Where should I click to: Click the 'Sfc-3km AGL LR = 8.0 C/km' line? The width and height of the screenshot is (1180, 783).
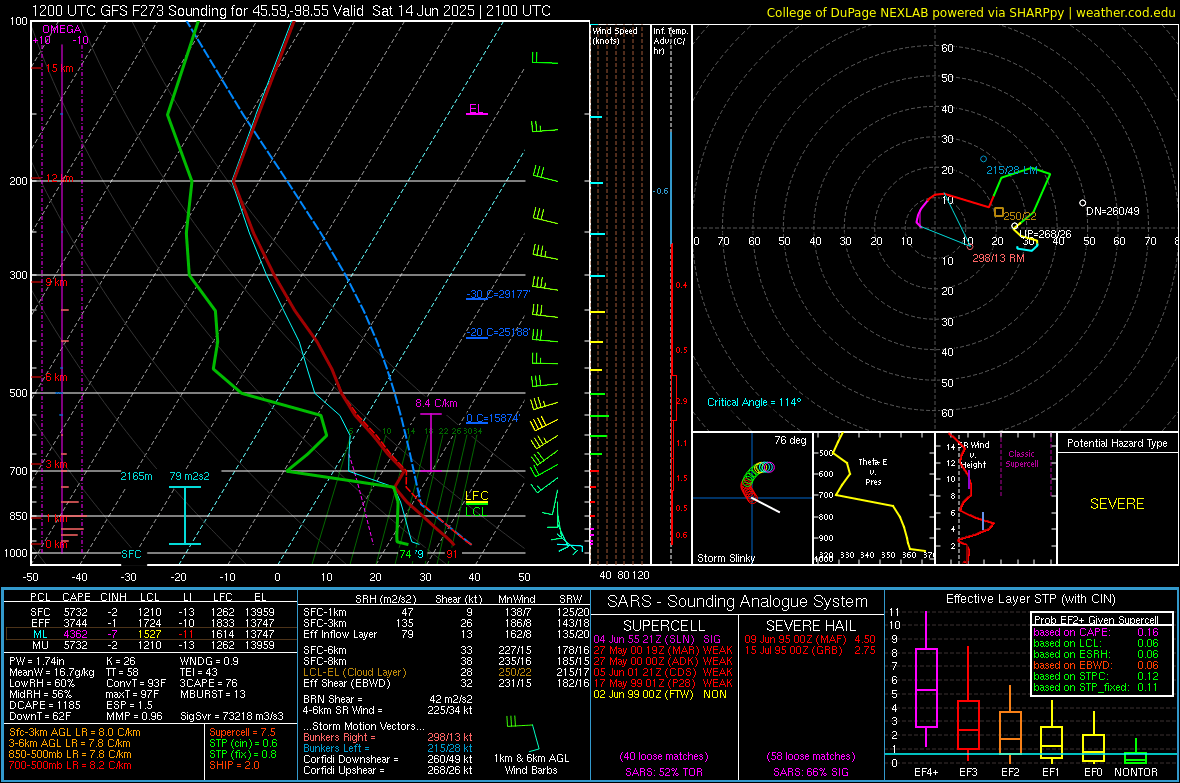click(75, 733)
